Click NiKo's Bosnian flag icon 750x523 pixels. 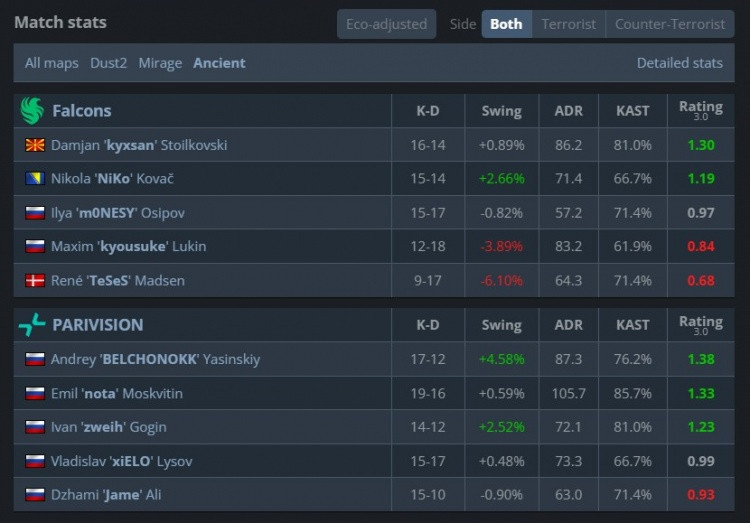35,179
